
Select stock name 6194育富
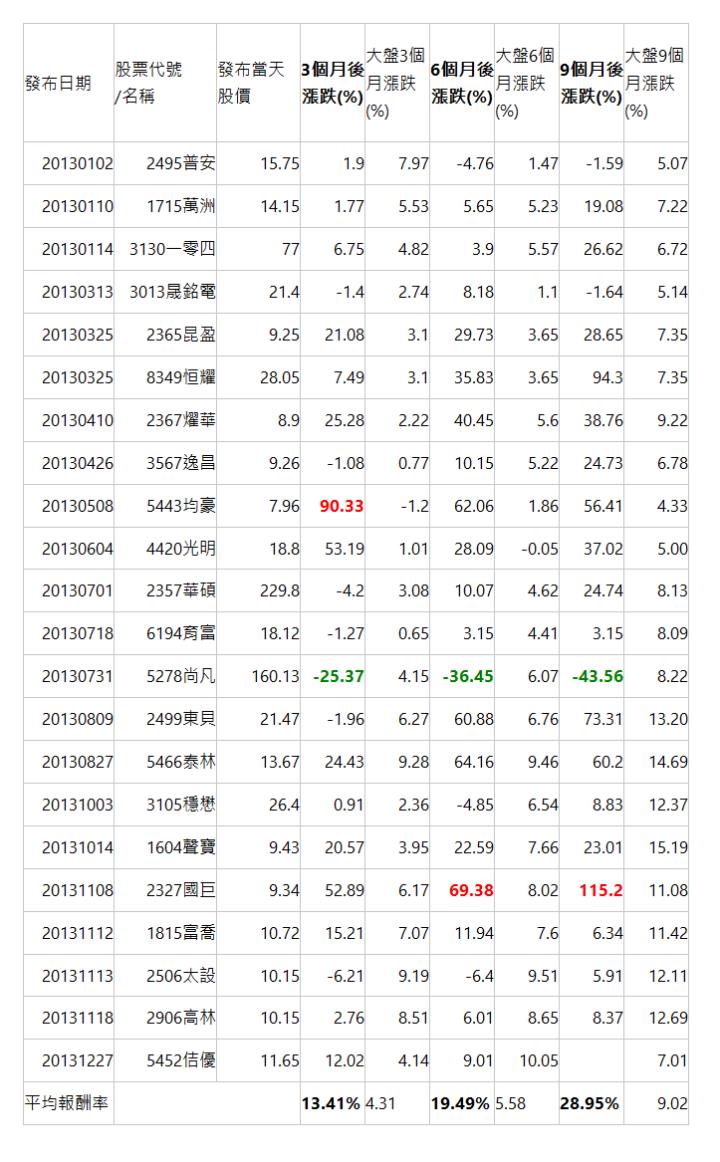181,634
